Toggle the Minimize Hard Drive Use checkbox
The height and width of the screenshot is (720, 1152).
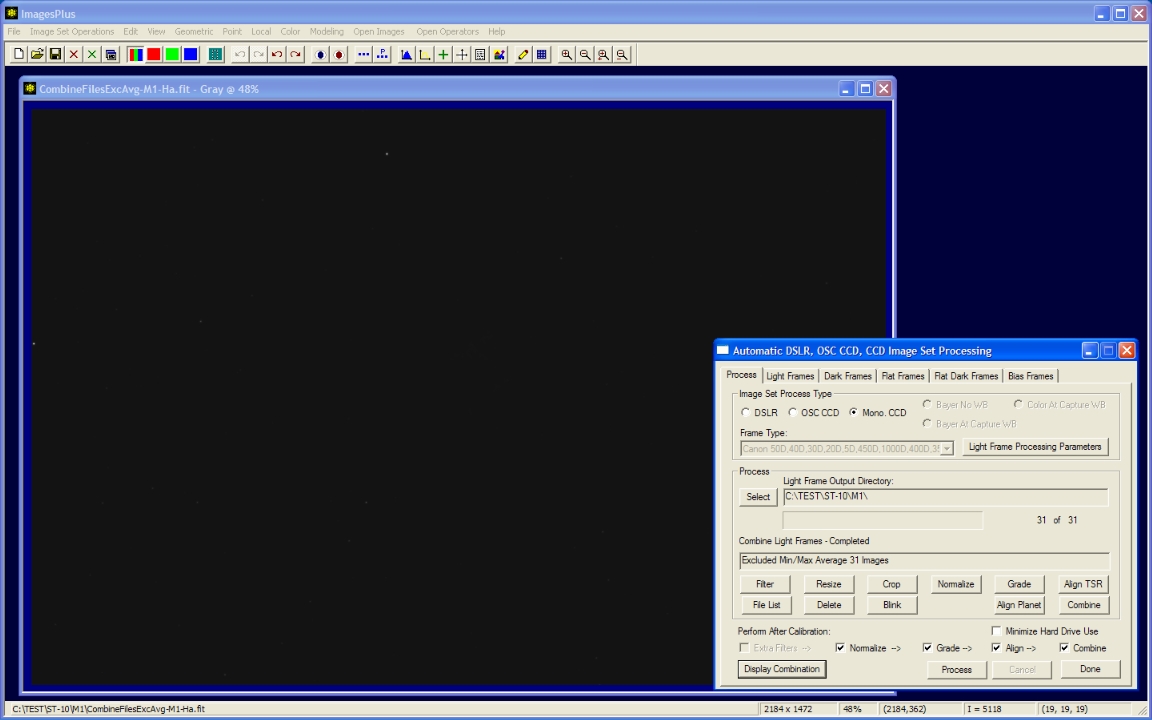click(x=996, y=631)
